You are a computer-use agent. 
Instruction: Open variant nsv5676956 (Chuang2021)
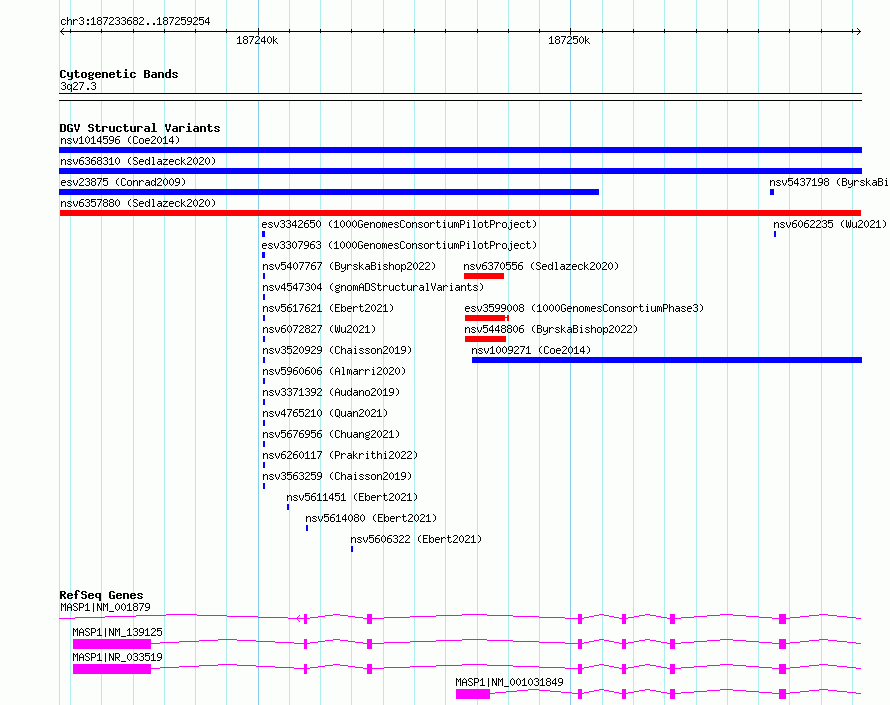pos(331,434)
